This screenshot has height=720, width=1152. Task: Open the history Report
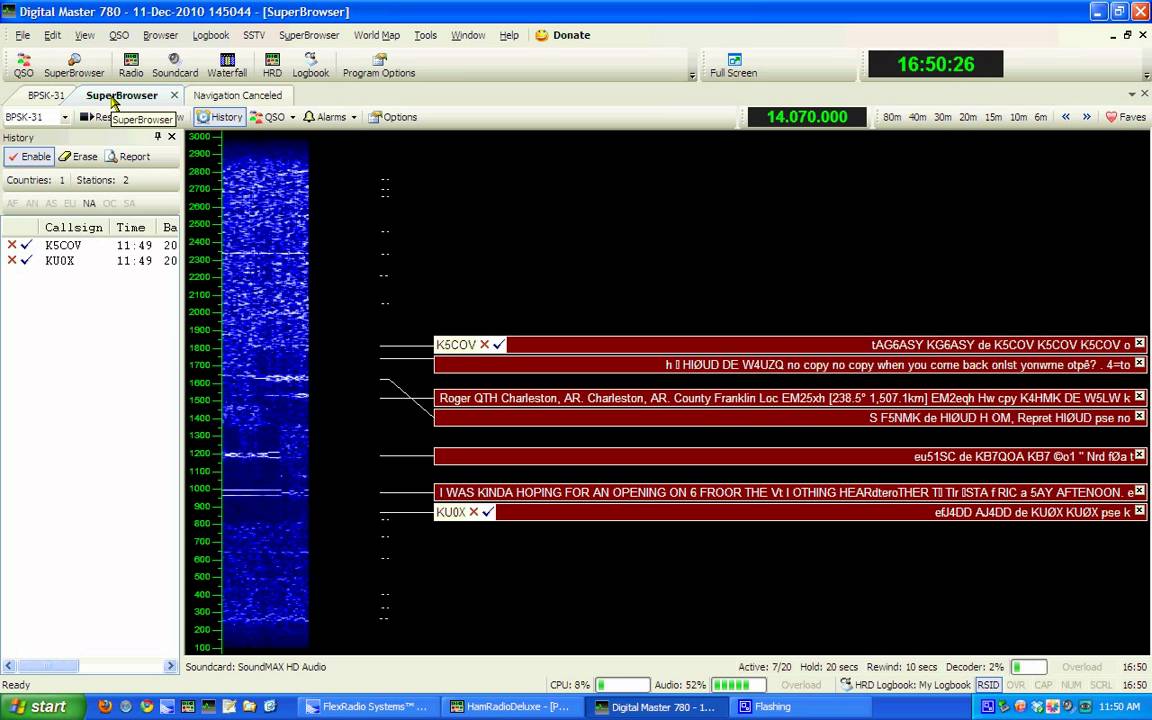pos(128,156)
